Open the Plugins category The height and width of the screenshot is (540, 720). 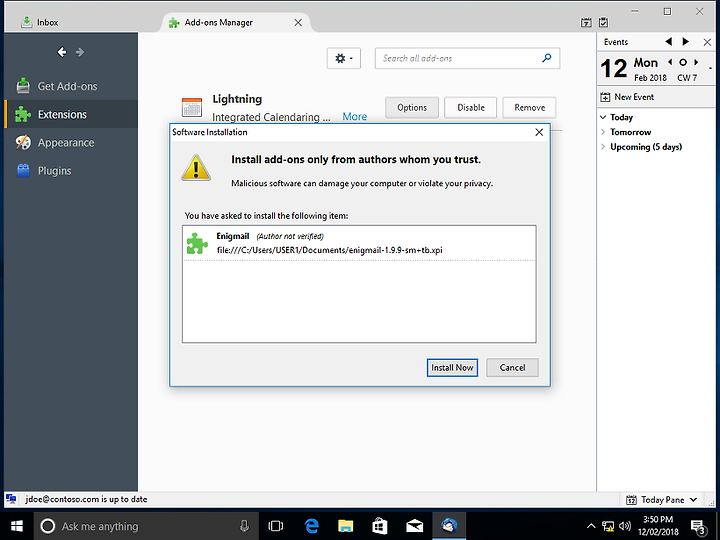71,171
